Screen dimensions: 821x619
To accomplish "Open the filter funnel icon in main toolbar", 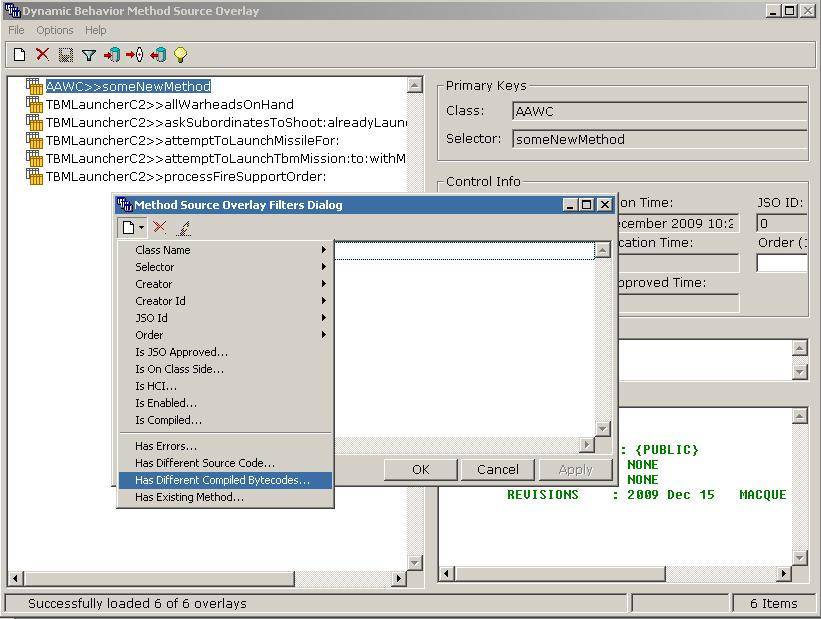I will tap(88, 55).
